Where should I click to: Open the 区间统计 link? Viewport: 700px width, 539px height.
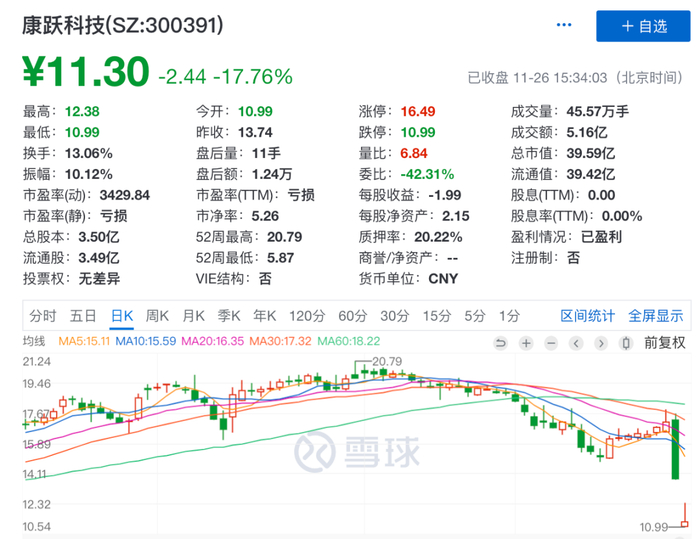tap(588, 316)
